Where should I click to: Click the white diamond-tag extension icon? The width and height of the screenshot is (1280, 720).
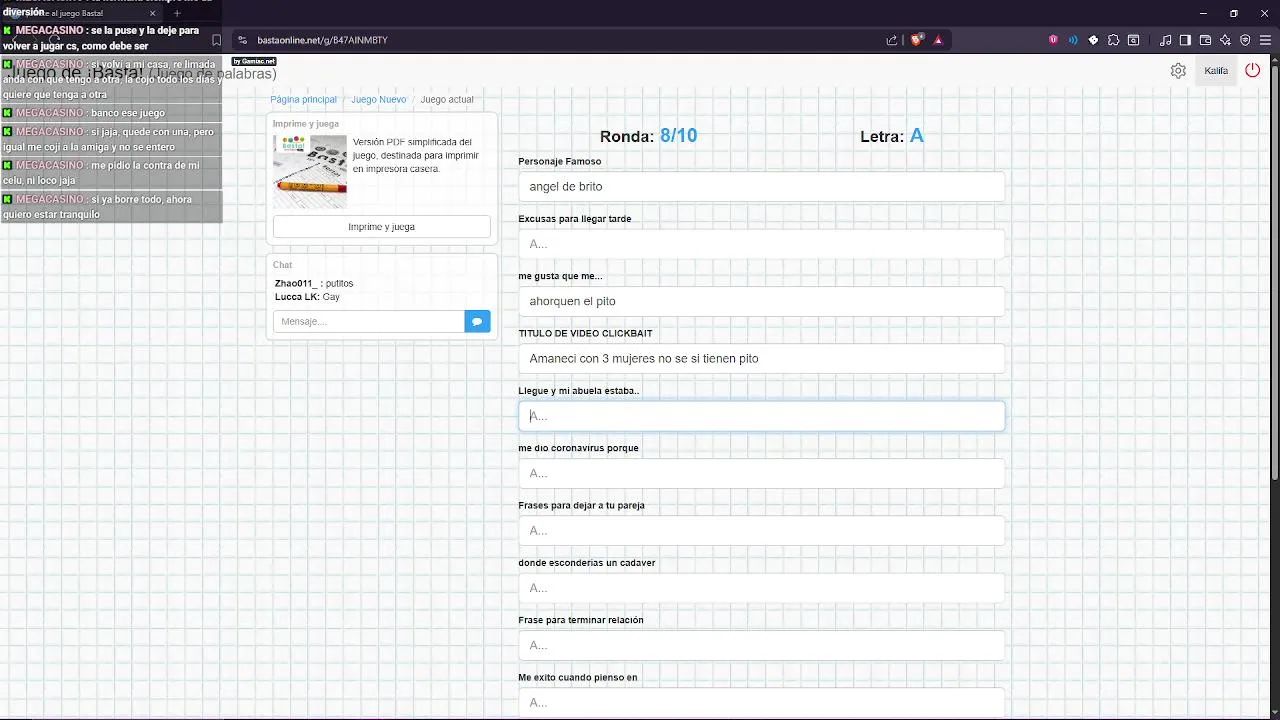click(x=1093, y=40)
